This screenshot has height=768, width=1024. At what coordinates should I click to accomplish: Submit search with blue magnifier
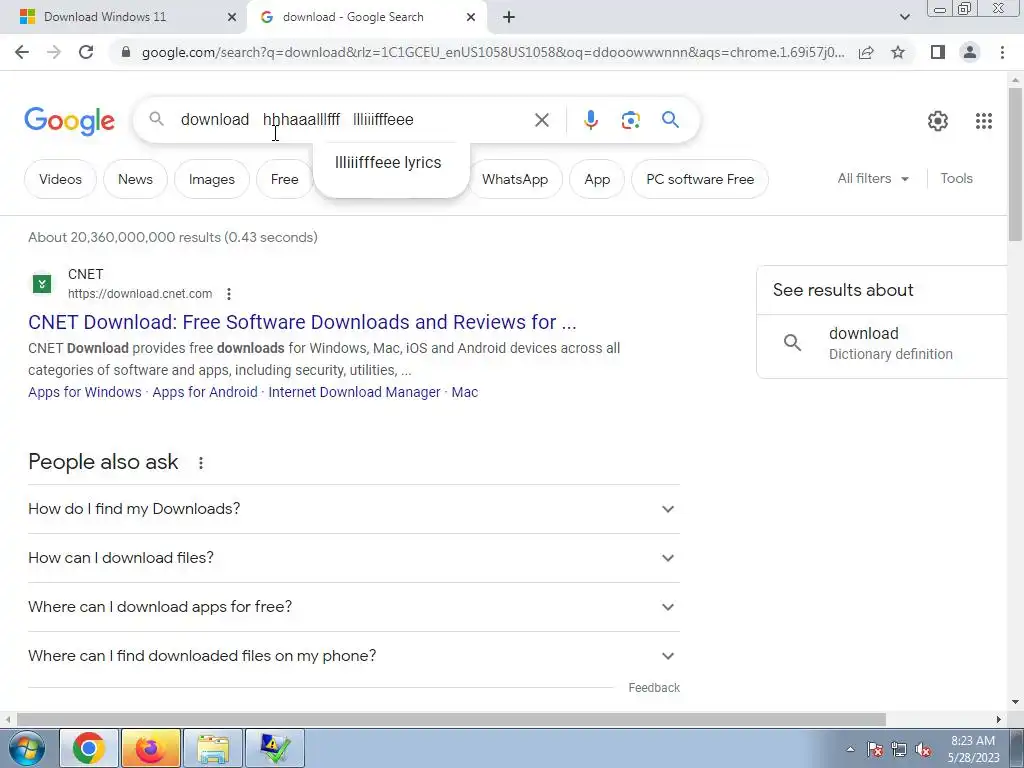[670, 120]
